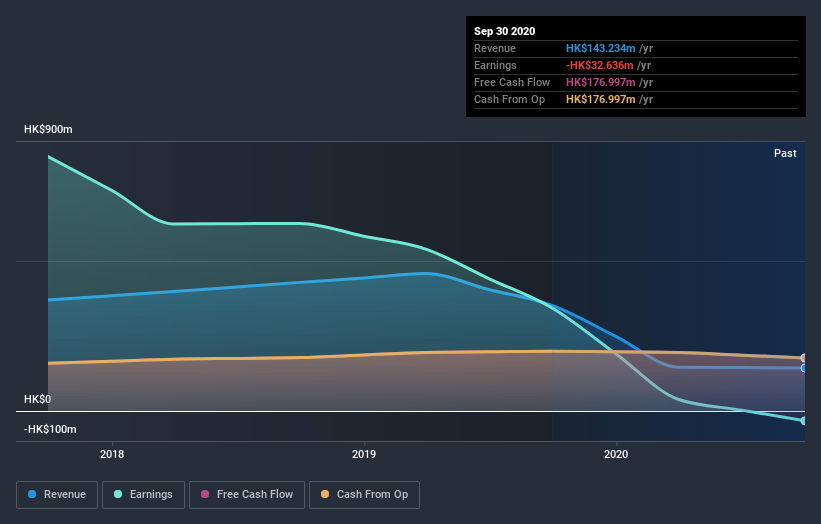This screenshot has height=524, width=821.
Task: Click the -HK$32.636m earnings value
Action: pyautogui.click(x=600, y=65)
